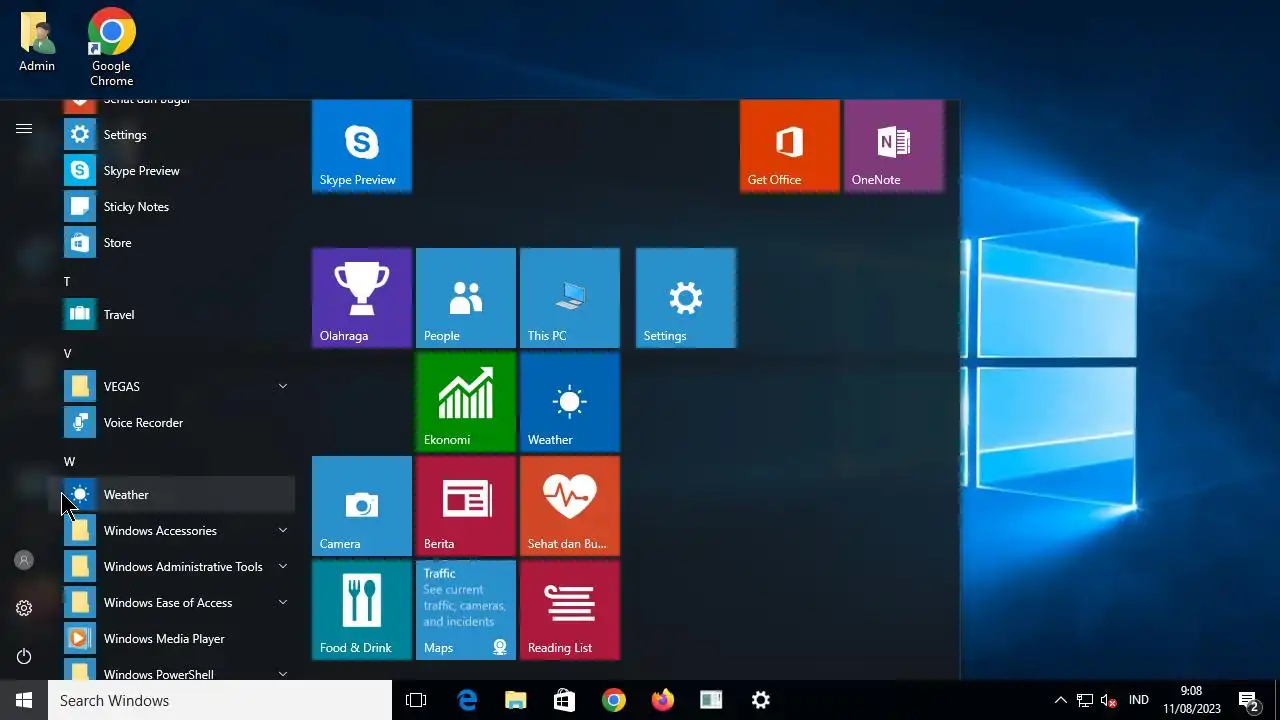Click the hamburger menu in Start

(24, 128)
